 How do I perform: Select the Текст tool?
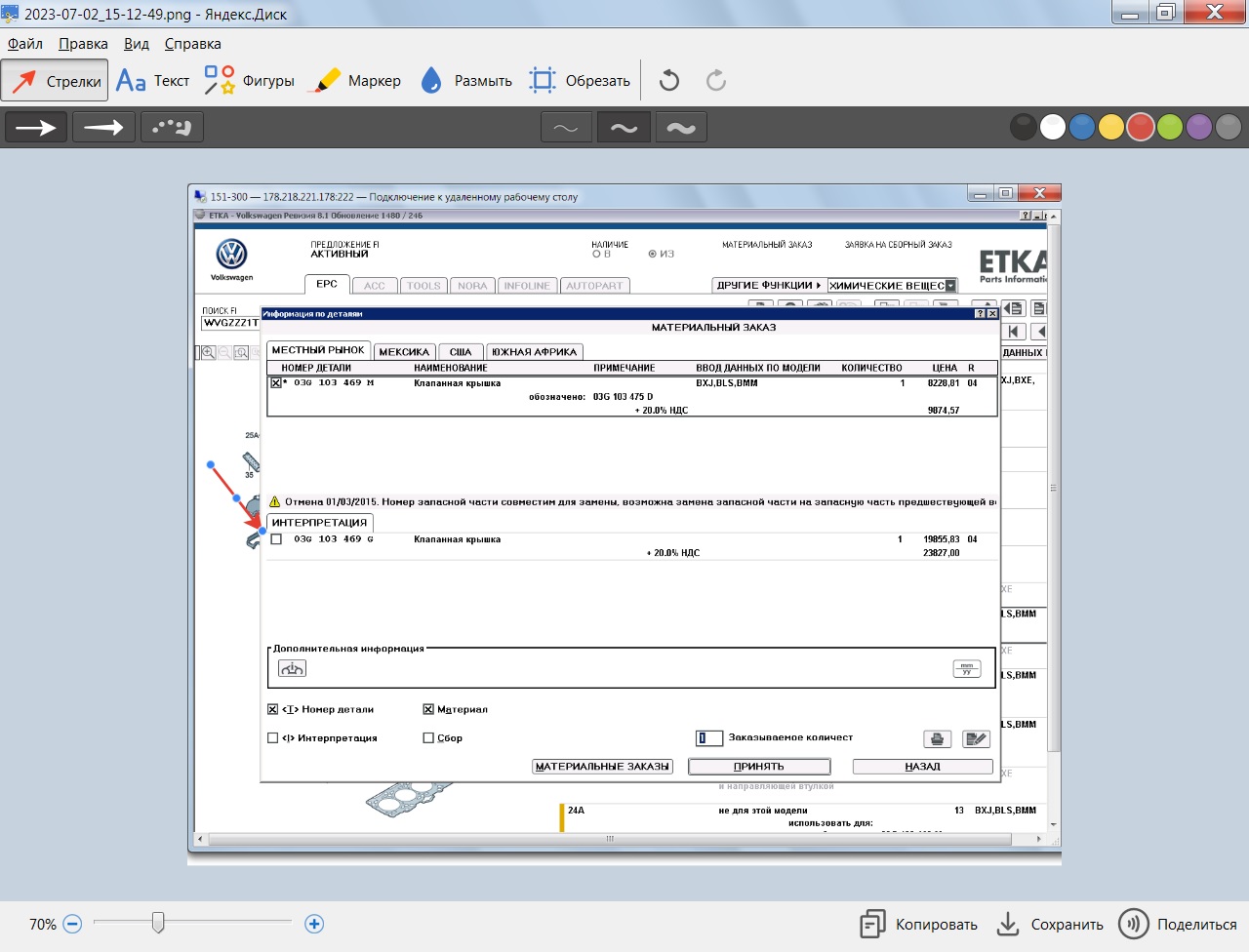(x=152, y=81)
